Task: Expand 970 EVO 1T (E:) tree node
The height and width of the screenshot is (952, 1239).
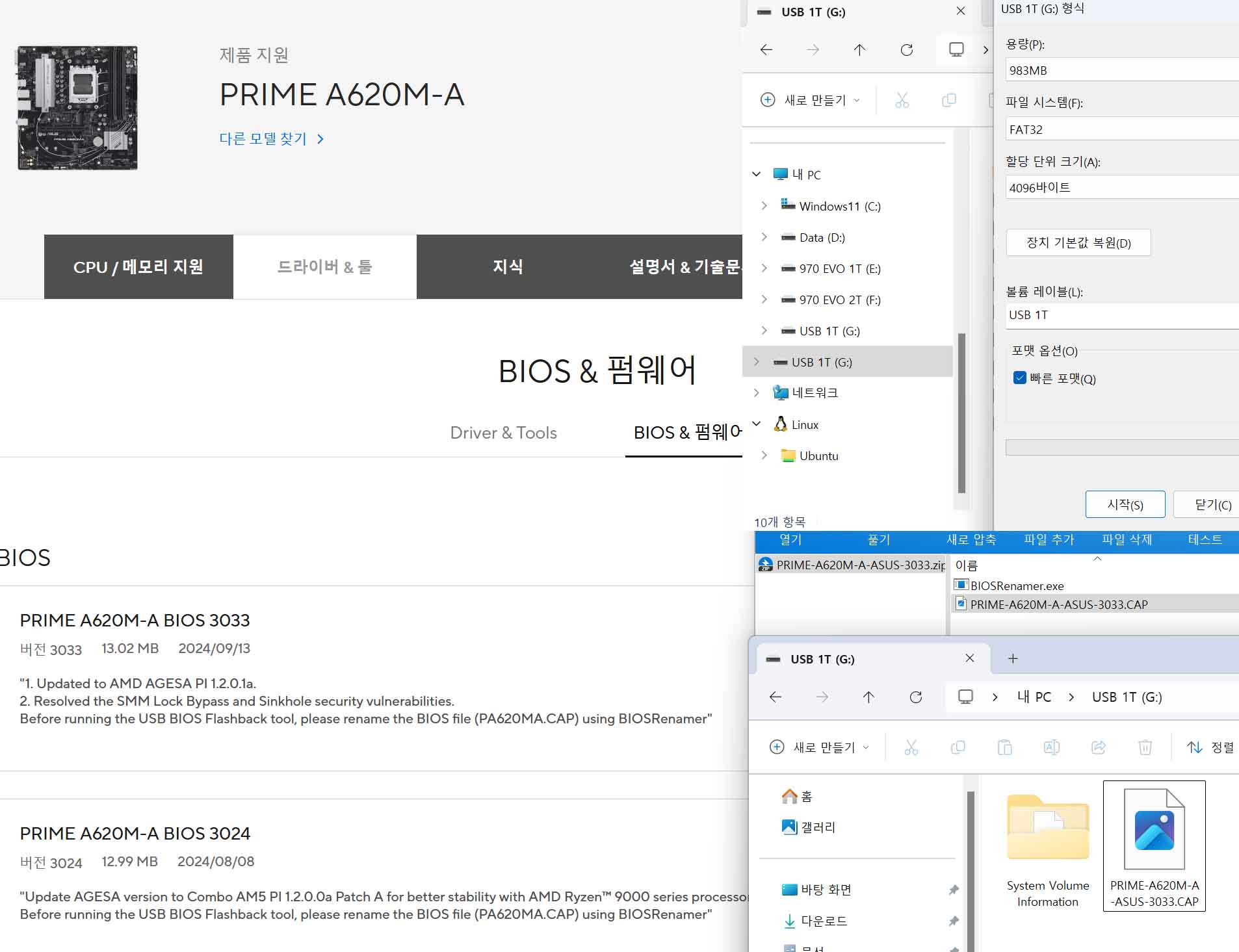Action: (764, 268)
